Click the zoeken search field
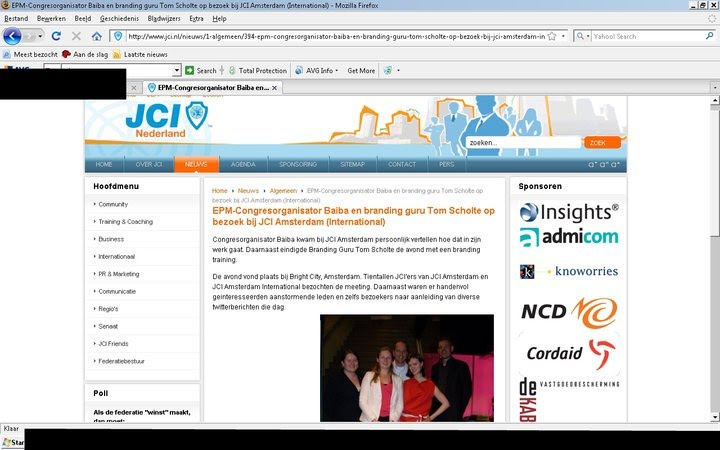Image resolution: width=720 pixels, height=450 pixels. tap(523, 143)
